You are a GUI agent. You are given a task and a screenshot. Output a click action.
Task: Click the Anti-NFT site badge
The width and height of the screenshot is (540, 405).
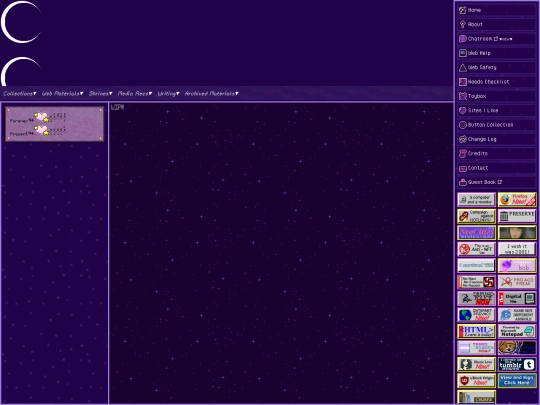(477, 249)
